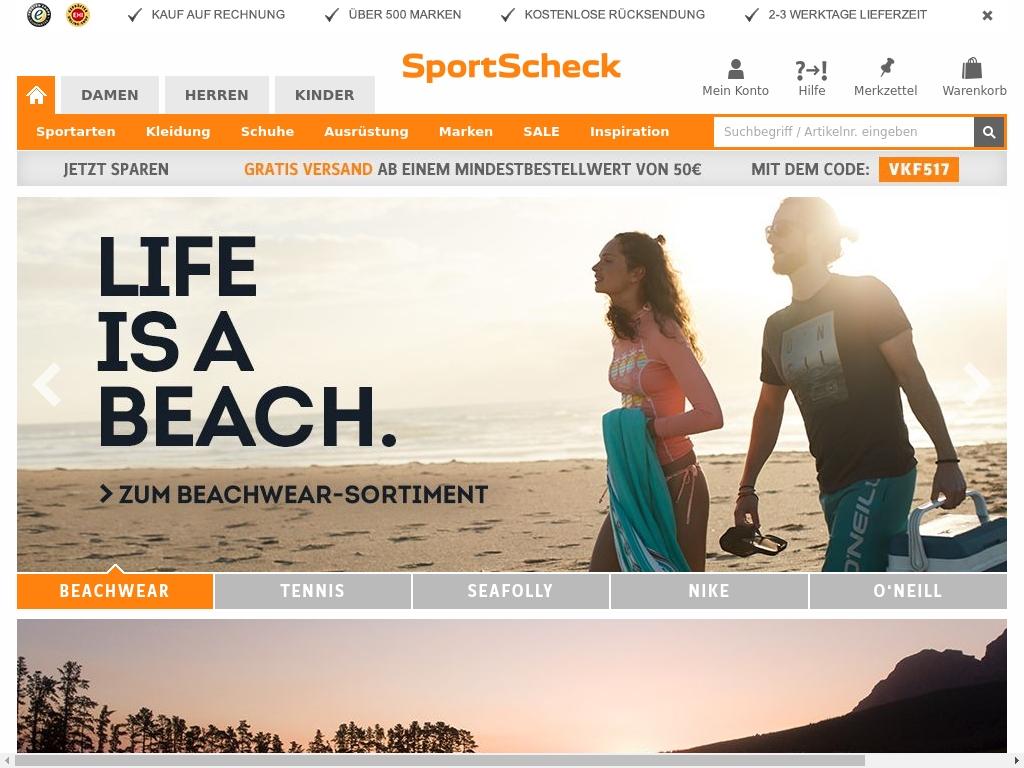Switch to the DAMEN tab

(110, 95)
